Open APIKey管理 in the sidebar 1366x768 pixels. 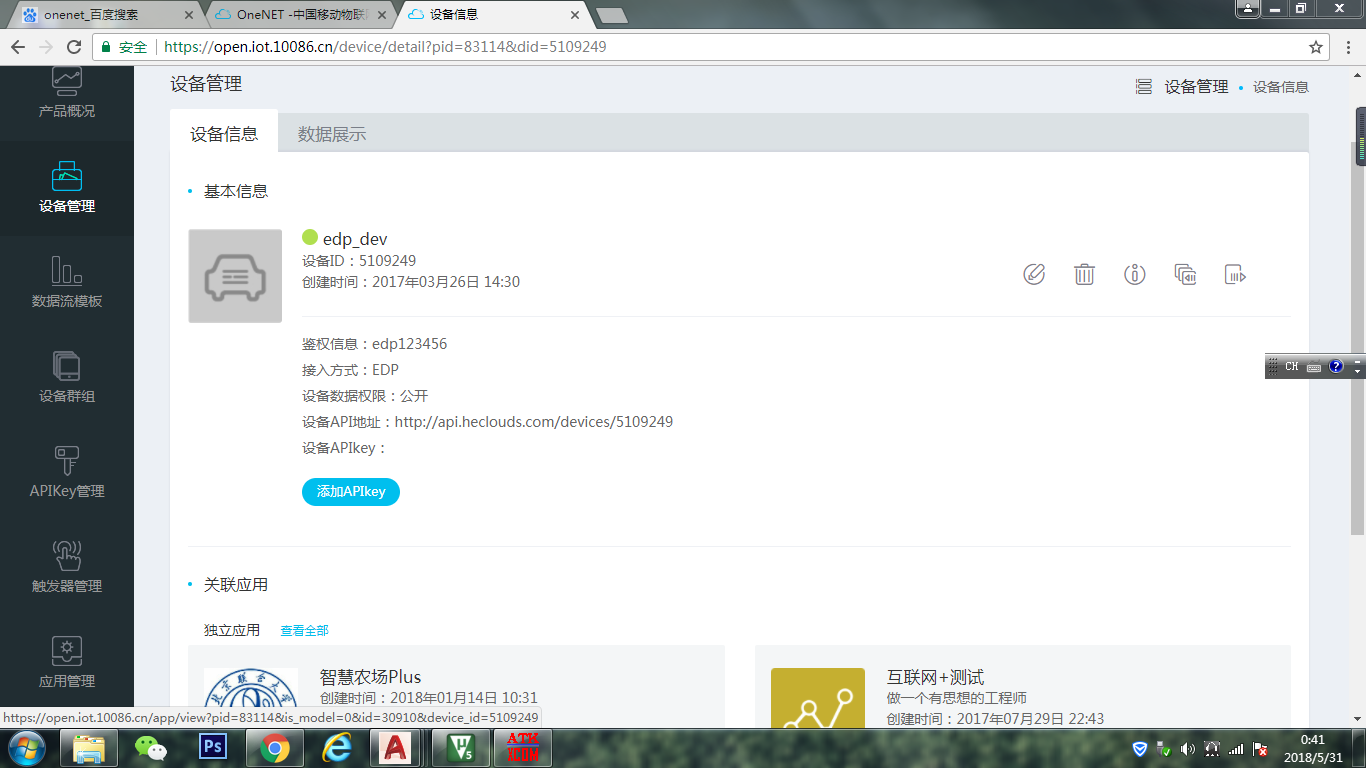point(67,473)
